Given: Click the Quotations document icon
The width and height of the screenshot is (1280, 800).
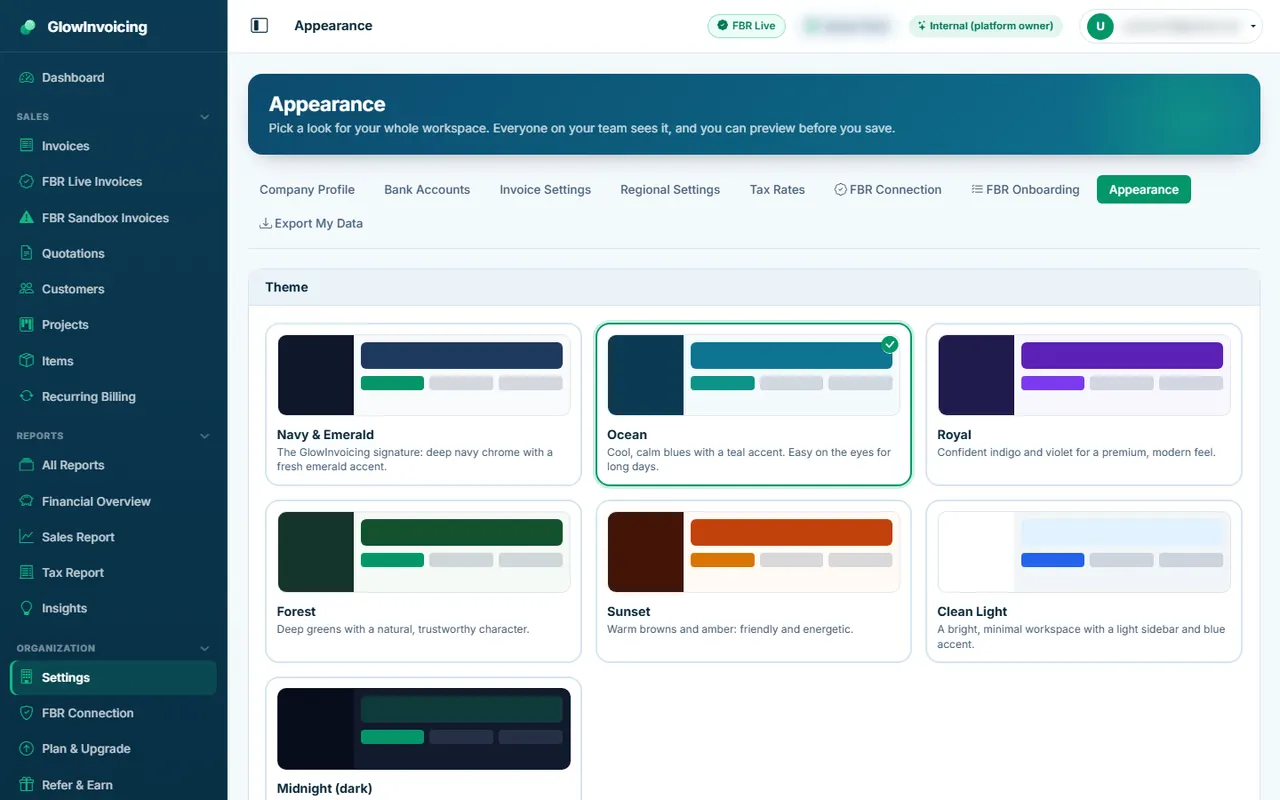Looking at the screenshot, I should [x=27, y=254].
